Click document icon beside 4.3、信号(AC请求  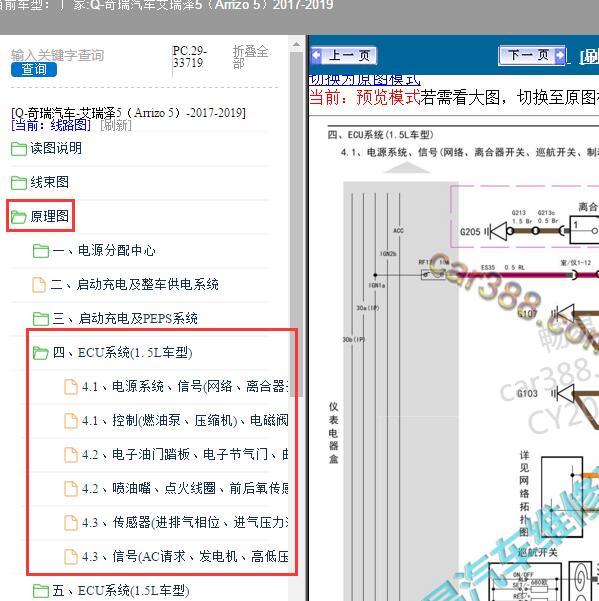click(x=71, y=557)
